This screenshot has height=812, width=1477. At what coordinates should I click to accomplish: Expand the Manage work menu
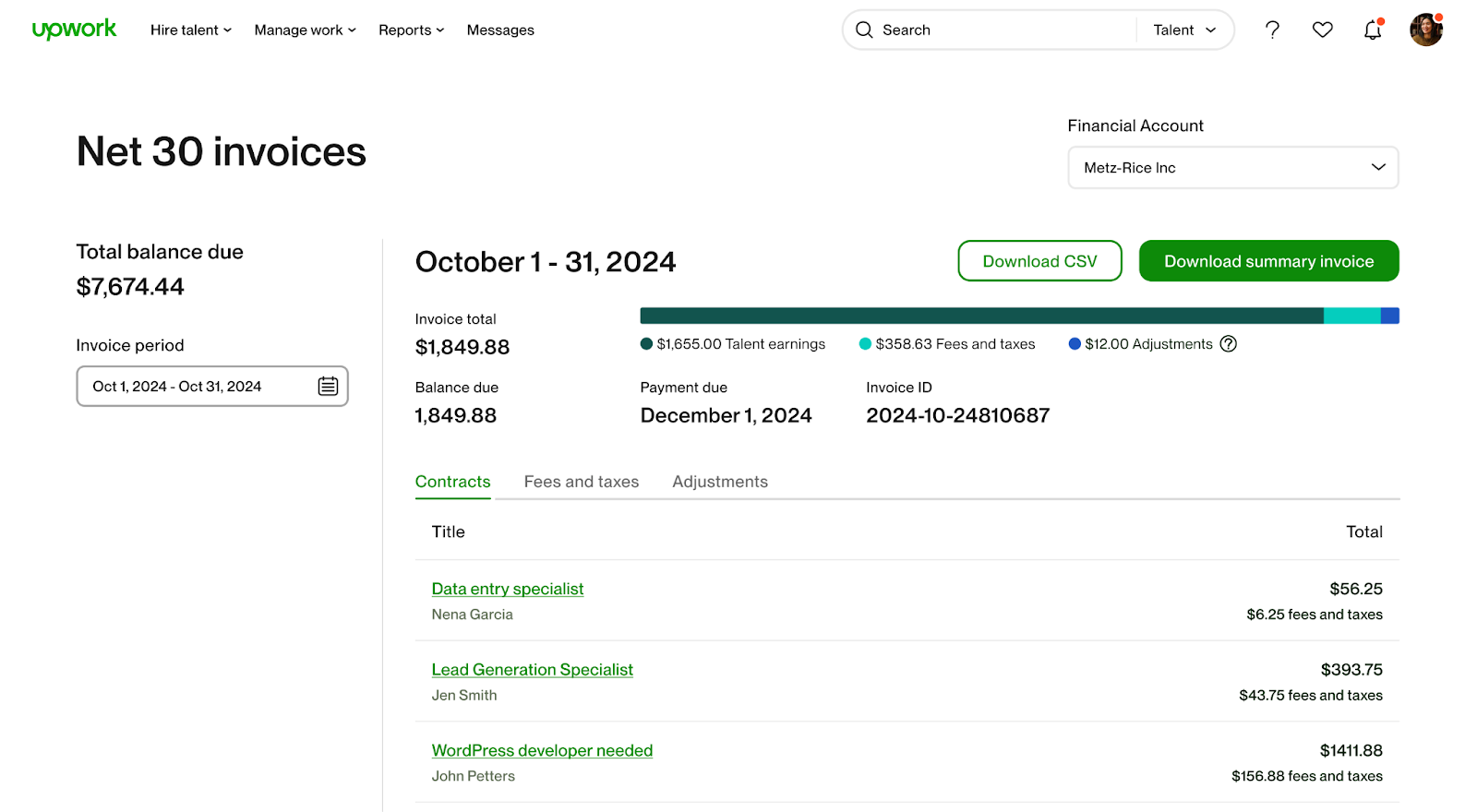305,30
